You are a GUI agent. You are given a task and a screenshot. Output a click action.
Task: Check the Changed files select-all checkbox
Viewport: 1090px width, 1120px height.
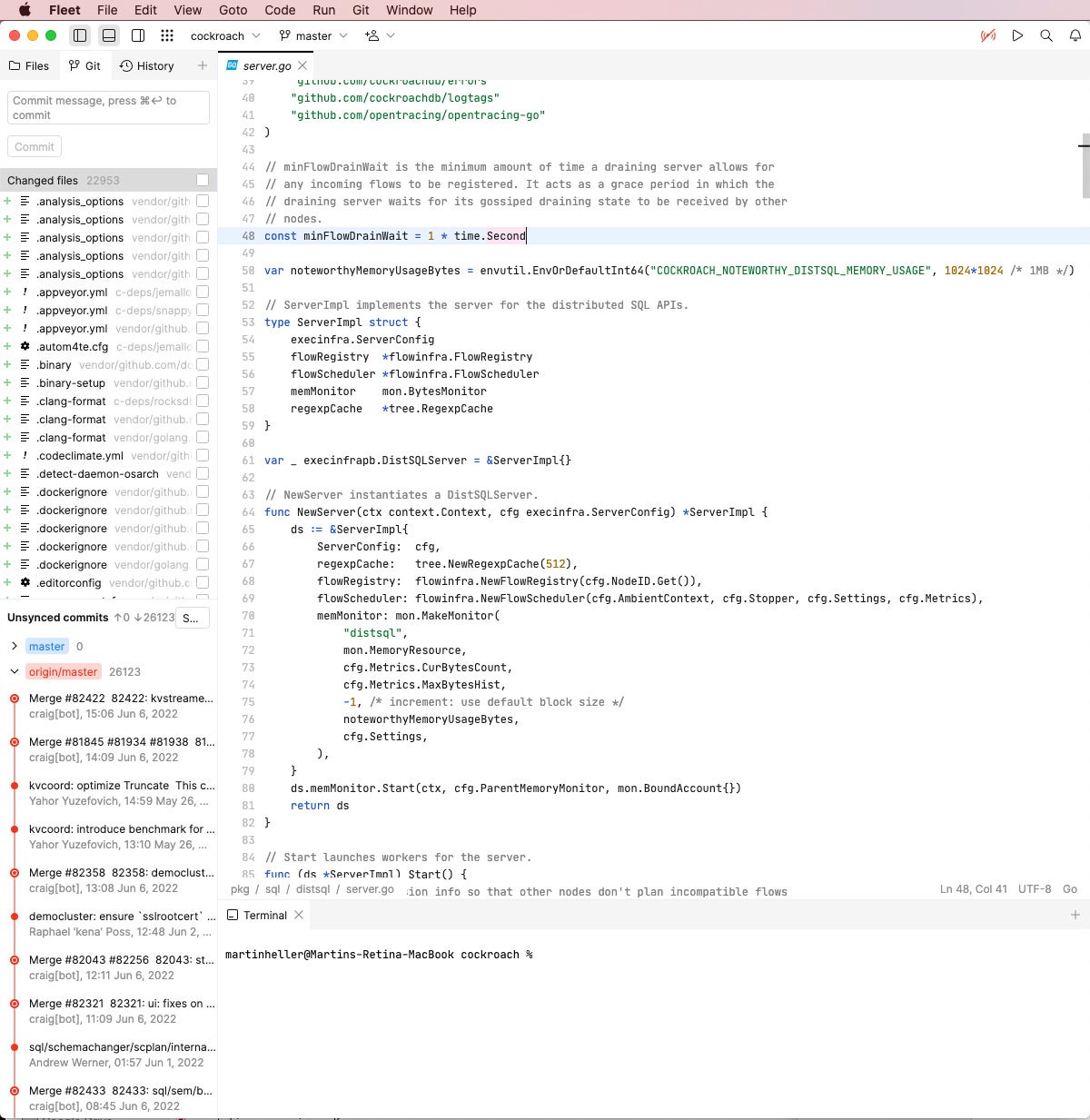[203, 180]
